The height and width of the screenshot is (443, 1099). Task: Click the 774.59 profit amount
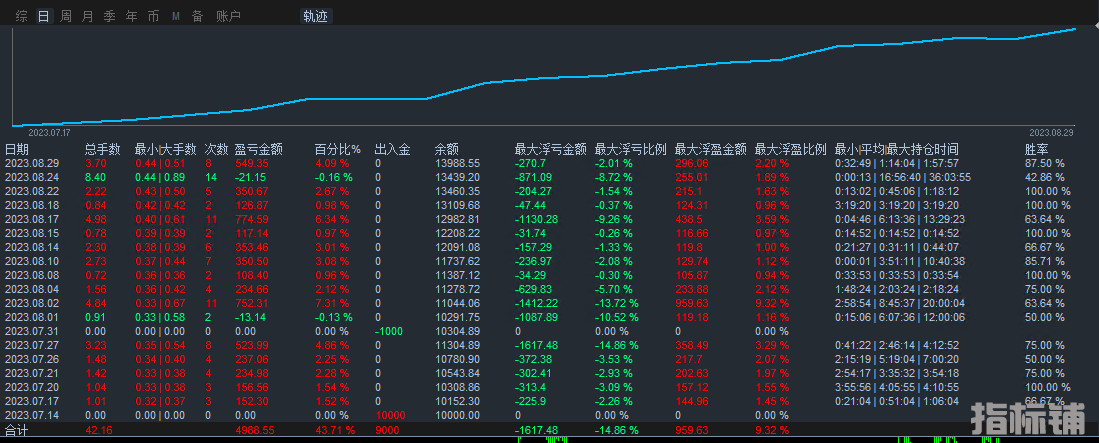pyautogui.click(x=251, y=219)
